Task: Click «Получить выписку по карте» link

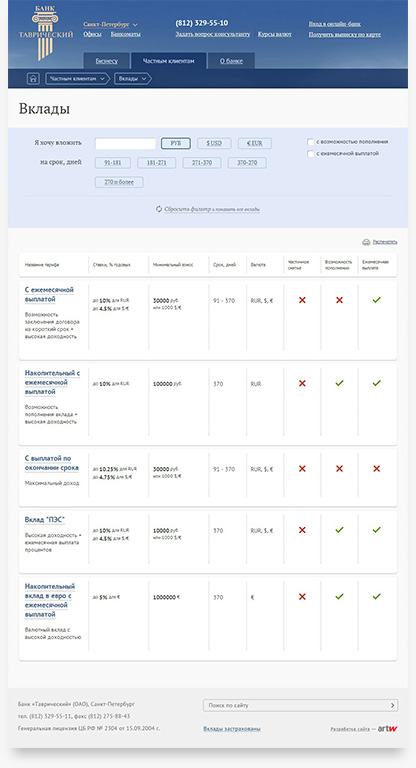Action: tap(344, 34)
